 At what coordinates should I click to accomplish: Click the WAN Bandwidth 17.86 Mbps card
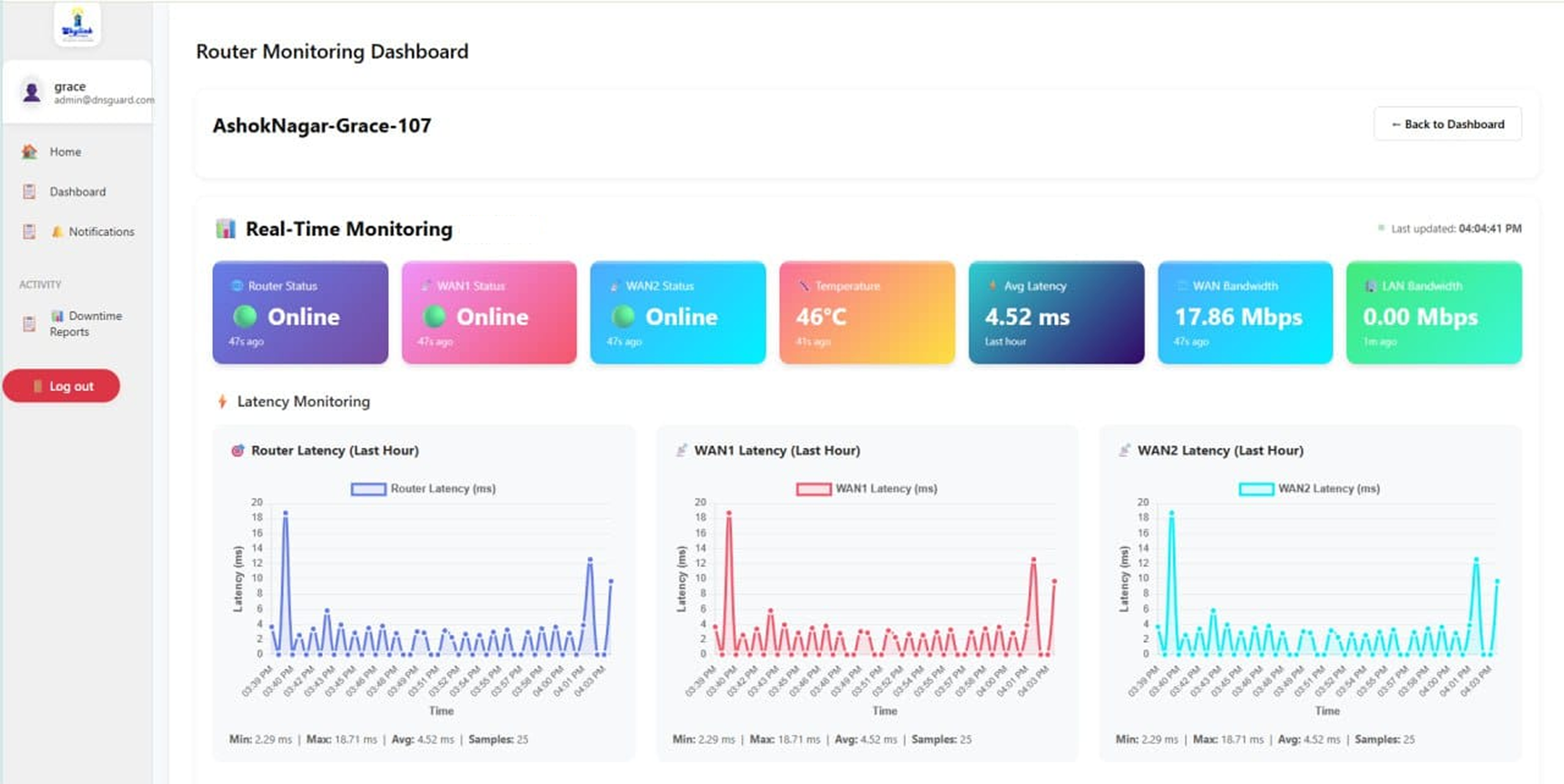1244,313
